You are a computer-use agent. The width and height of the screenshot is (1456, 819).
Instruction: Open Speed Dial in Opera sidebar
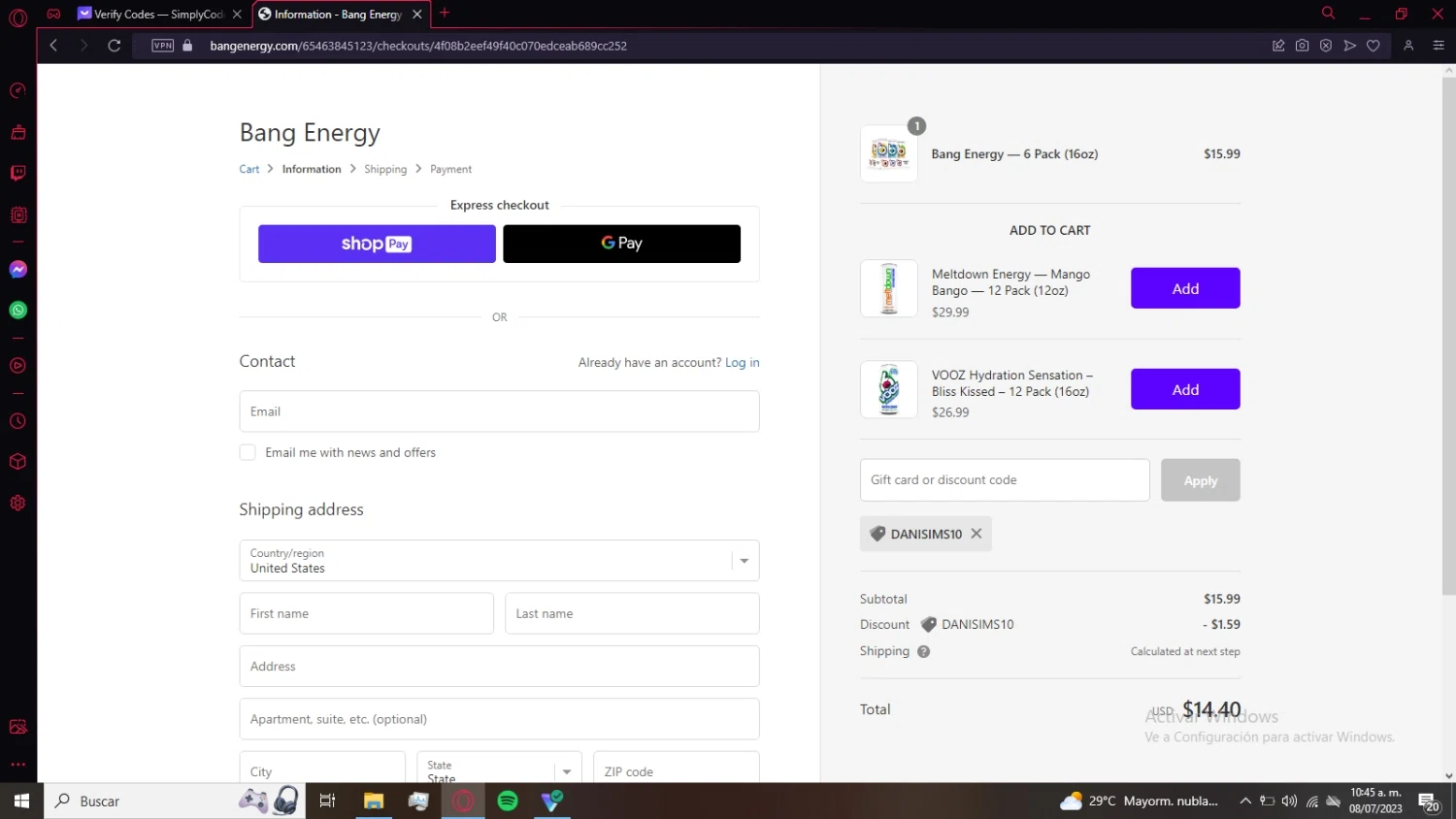tap(17, 90)
